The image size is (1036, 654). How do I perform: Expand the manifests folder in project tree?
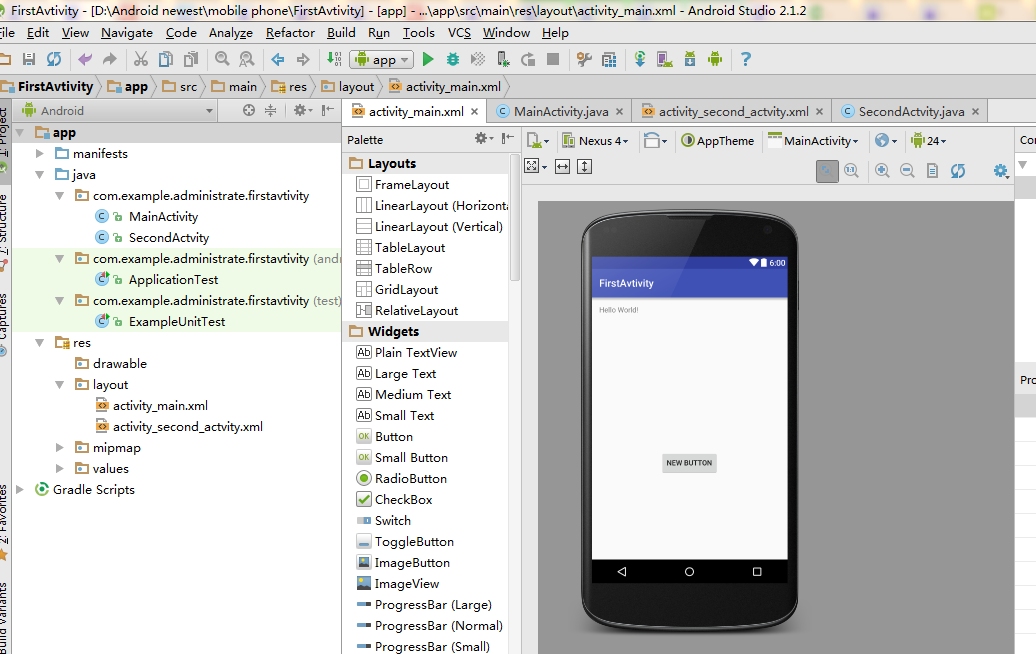click(x=39, y=154)
